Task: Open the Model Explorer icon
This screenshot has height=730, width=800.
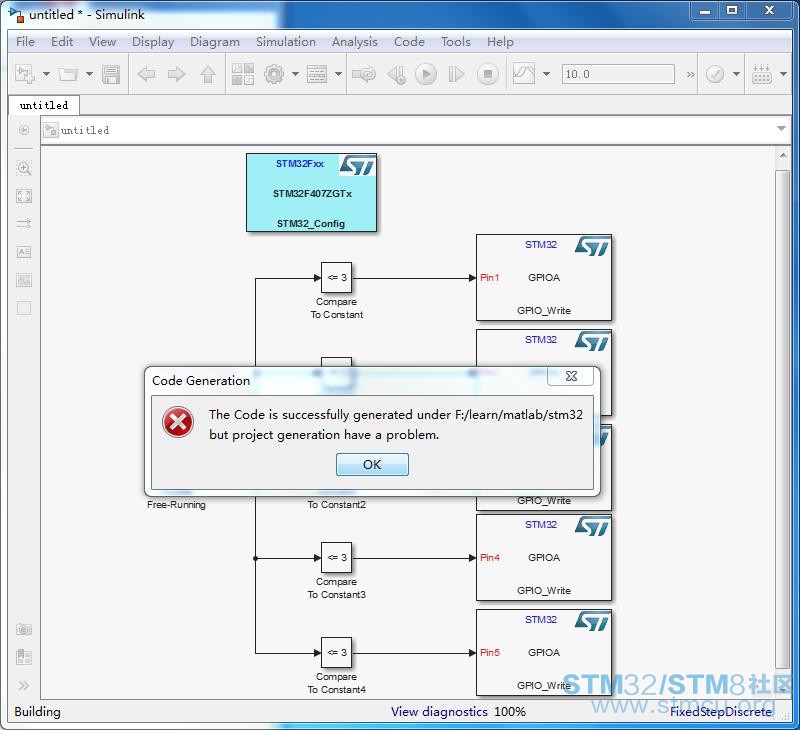Action: click(x=317, y=74)
